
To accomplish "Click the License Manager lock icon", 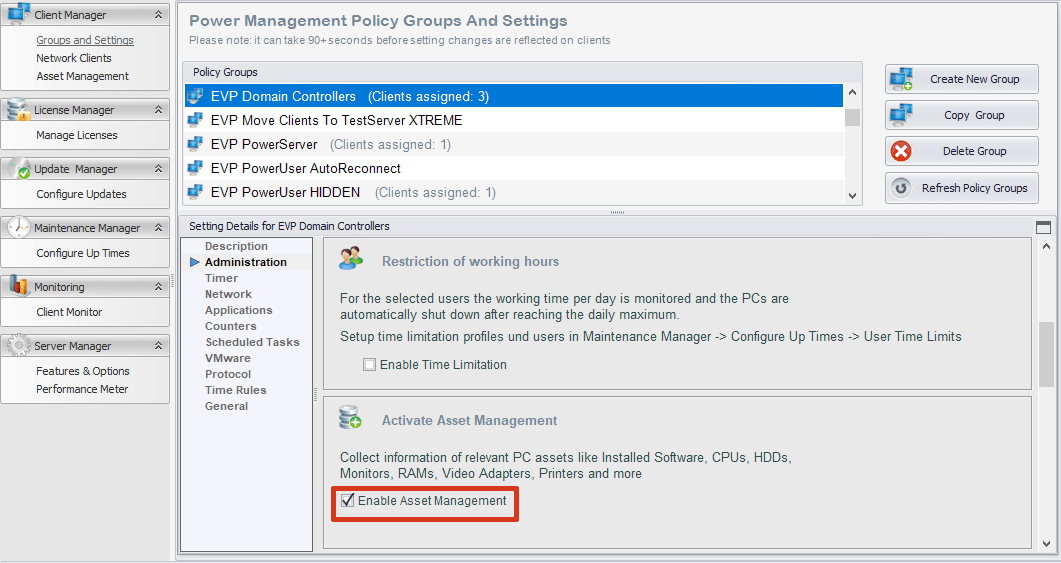I will [x=18, y=110].
